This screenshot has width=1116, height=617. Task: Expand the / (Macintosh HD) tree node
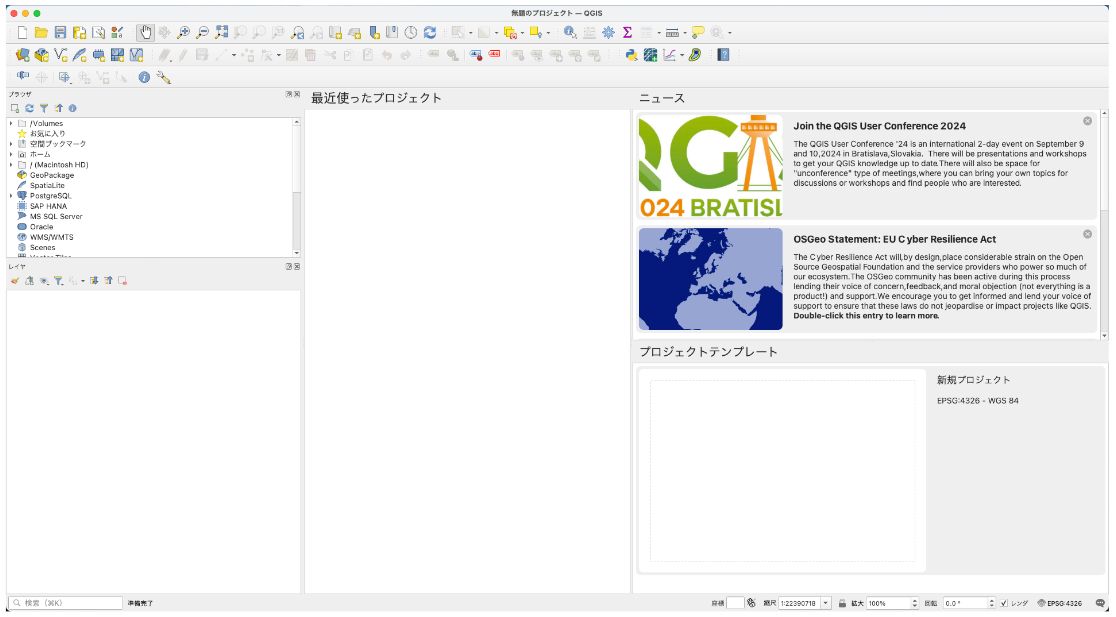pos(11,164)
